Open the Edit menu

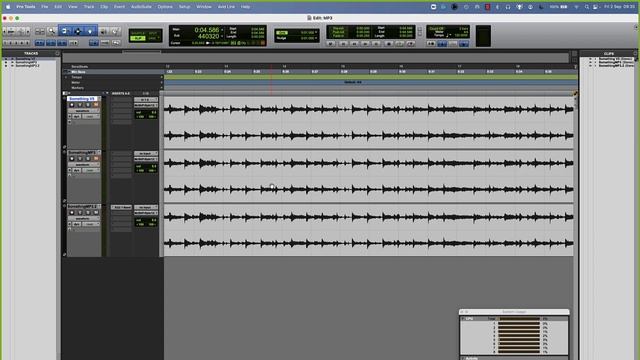tap(58, 7)
